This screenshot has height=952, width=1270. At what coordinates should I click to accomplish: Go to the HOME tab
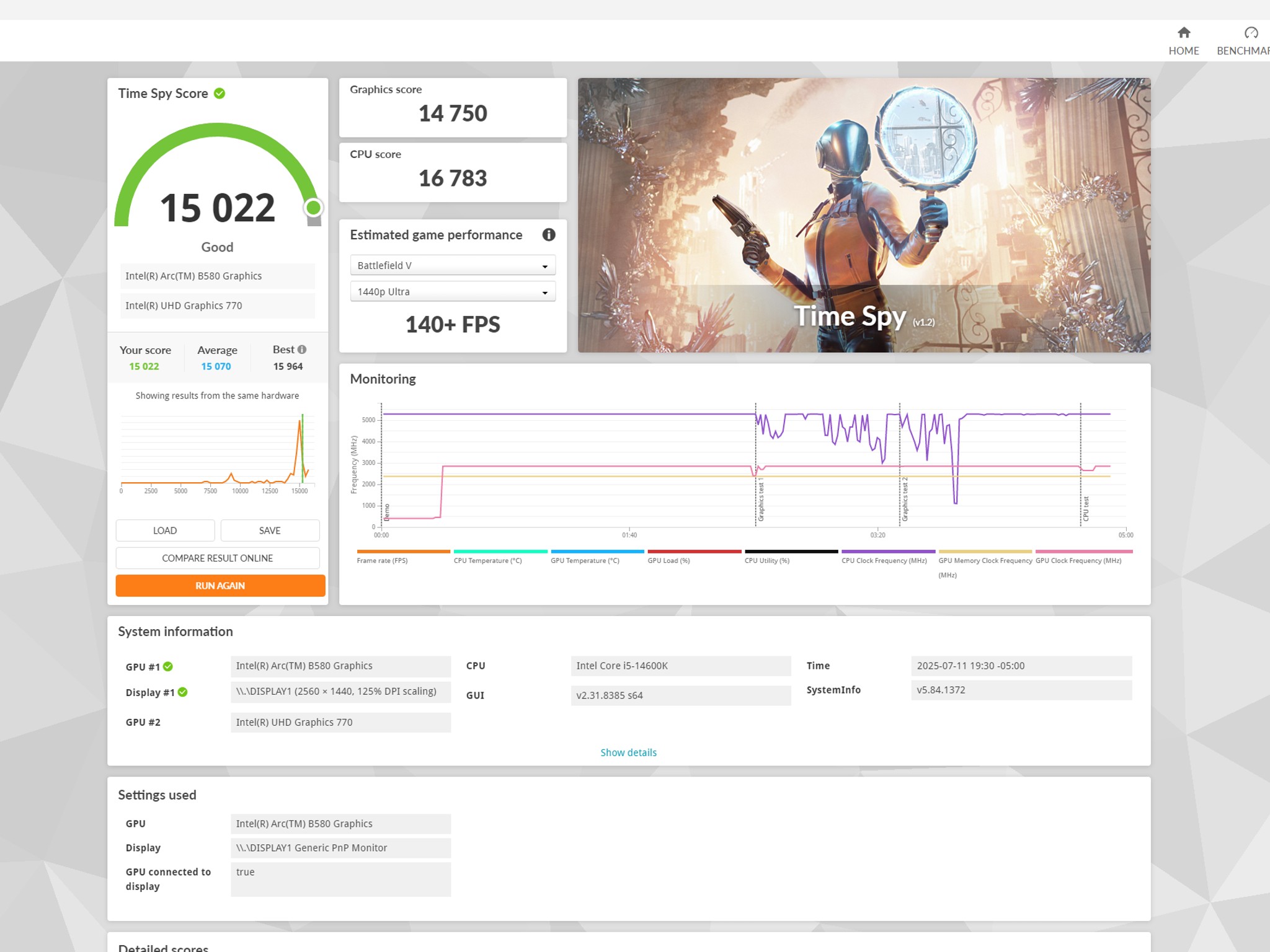pyautogui.click(x=1183, y=51)
